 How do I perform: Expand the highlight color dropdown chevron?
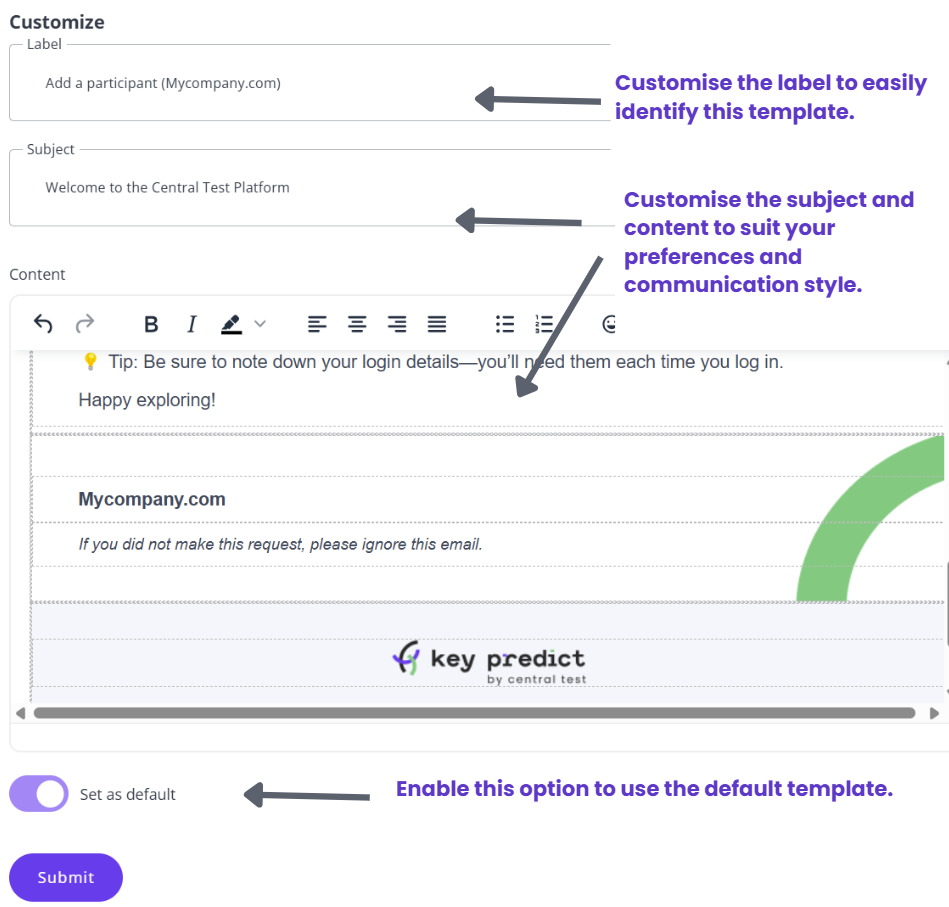(x=260, y=324)
